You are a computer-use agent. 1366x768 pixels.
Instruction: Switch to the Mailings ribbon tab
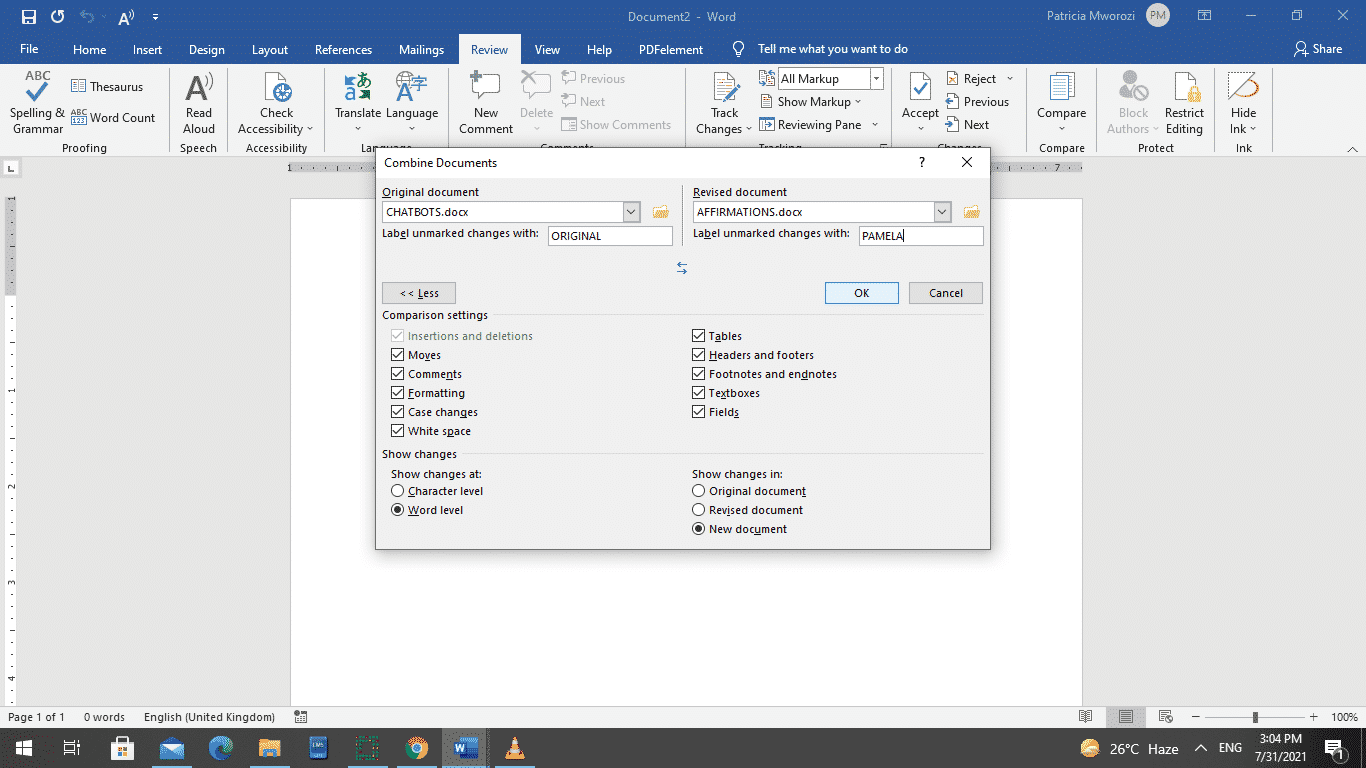coord(421,48)
